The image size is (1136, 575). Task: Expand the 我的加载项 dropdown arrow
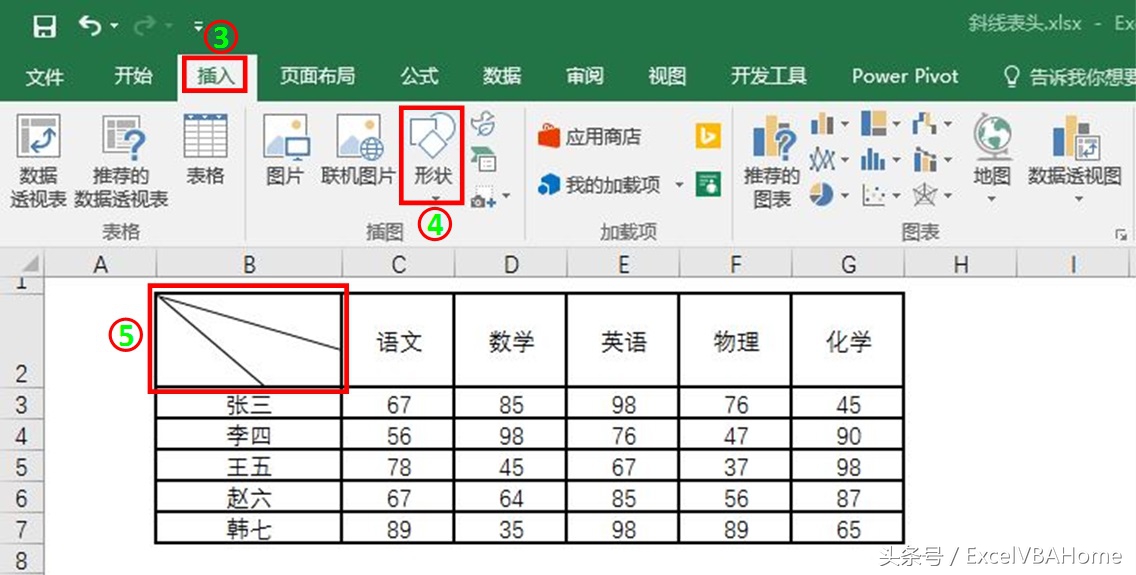tap(679, 185)
